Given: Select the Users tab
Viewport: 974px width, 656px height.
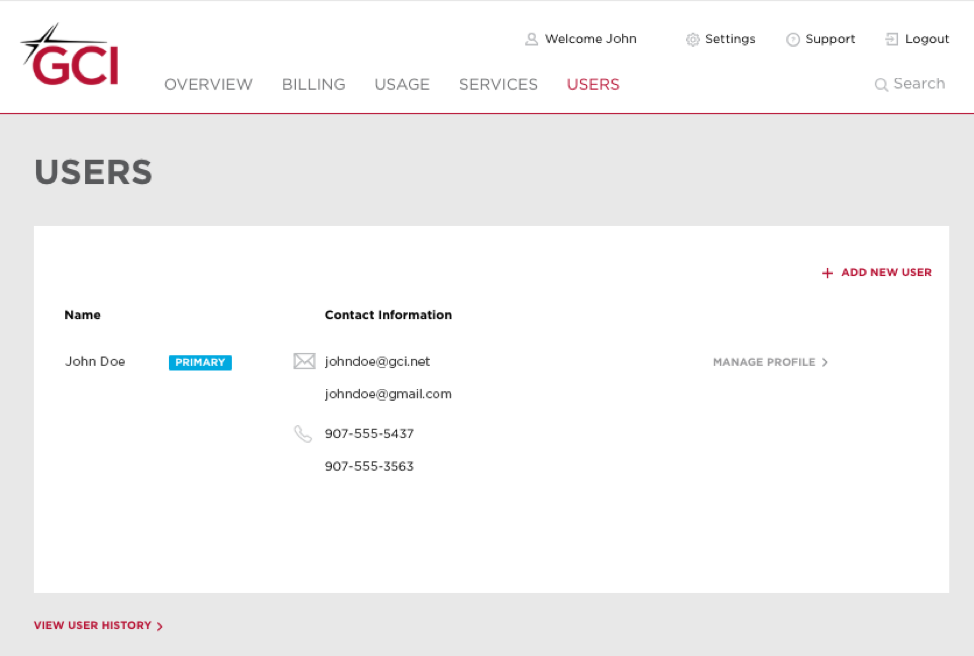Looking at the screenshot, I should pyautogui.click(x=593, y=84).
